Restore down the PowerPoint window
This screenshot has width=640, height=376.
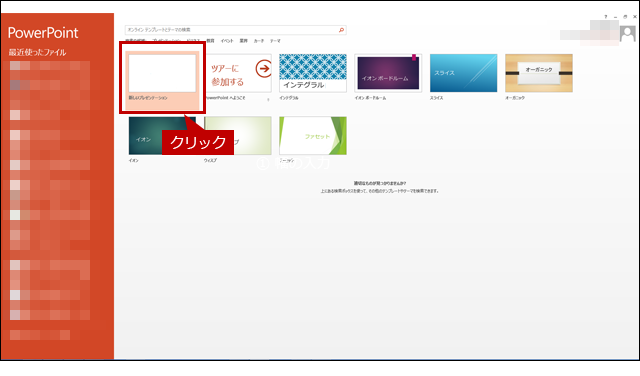pyautogui.click(x=625, y=17)
